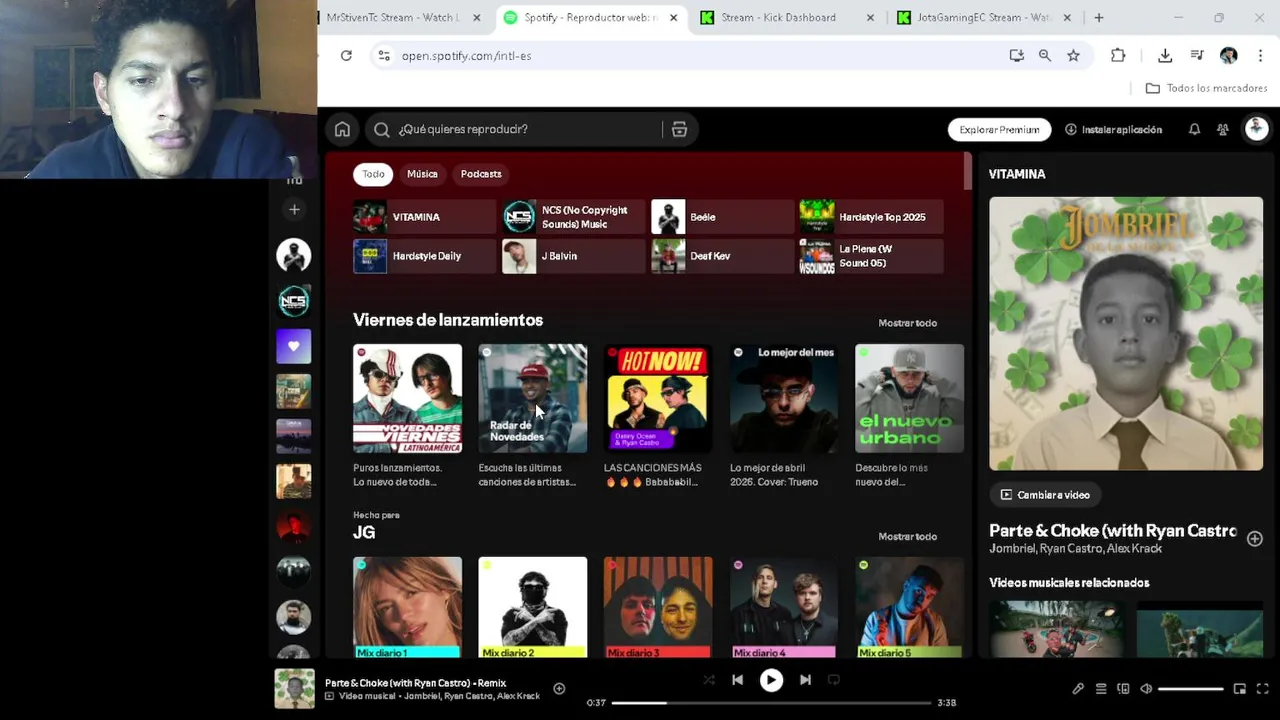Bookmark this page with star icon
The height and width of the screenshot is (720, 1280).
[1073, 56]
